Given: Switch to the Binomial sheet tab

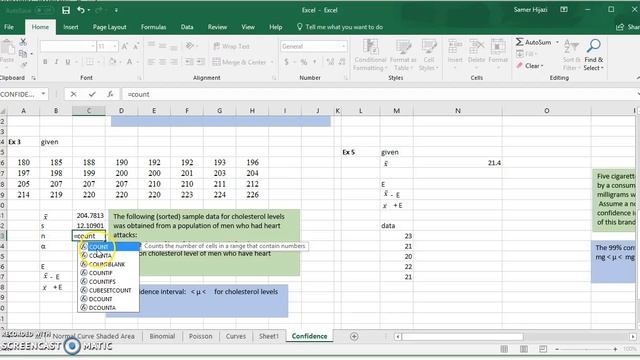Looking at the screenshot, I should tap(162, 336).
